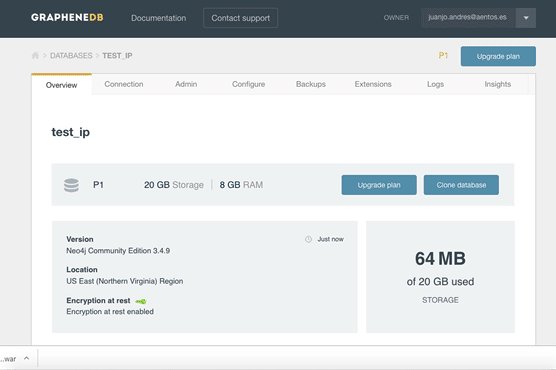Switch to the Overview tab
This screenshot has width=556, height=370.
pyautogui.click(x=61, y=85)
